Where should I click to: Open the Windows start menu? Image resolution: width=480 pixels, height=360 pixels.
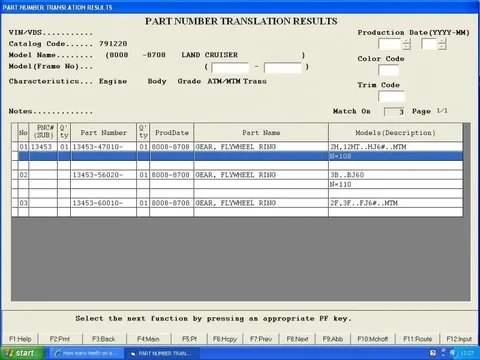pos(22,353)
